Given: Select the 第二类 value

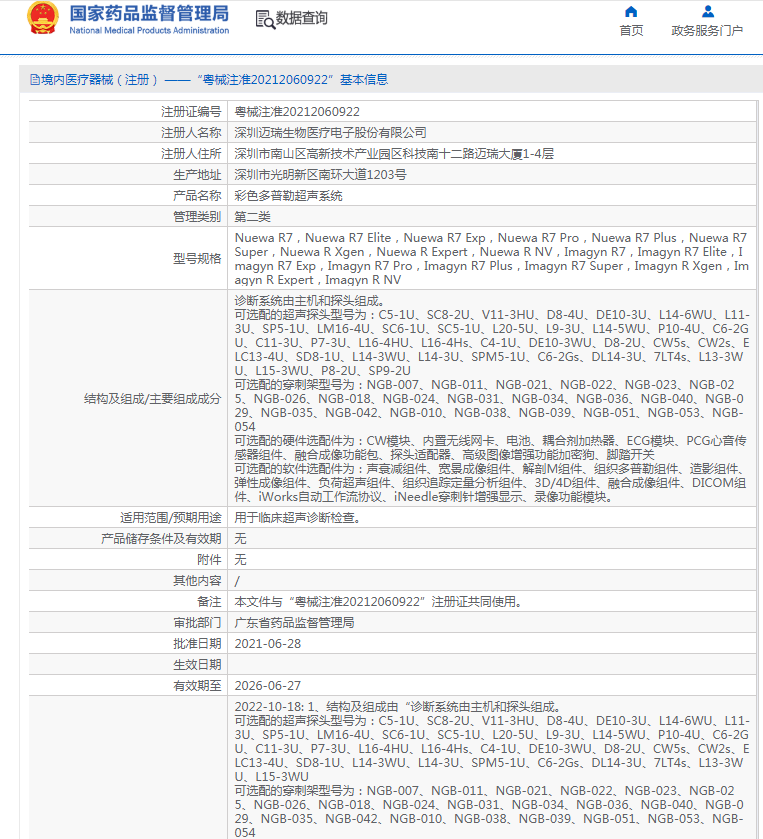Looking at the screenshot, I should click(253, 217).
